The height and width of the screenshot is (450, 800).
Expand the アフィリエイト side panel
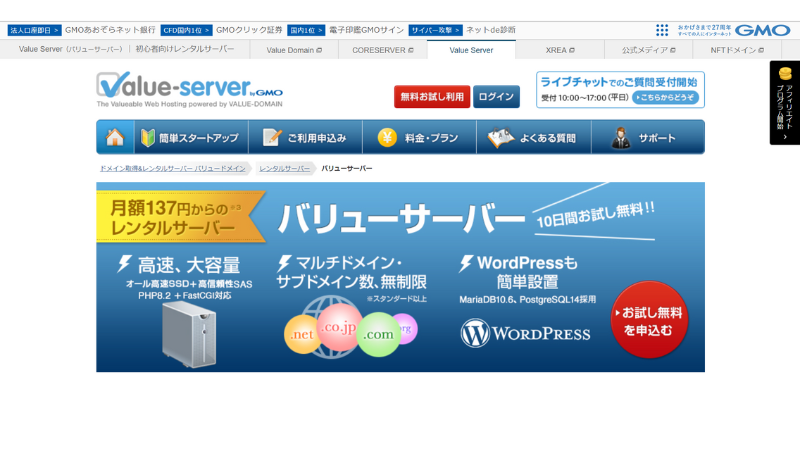coord(785,103)
